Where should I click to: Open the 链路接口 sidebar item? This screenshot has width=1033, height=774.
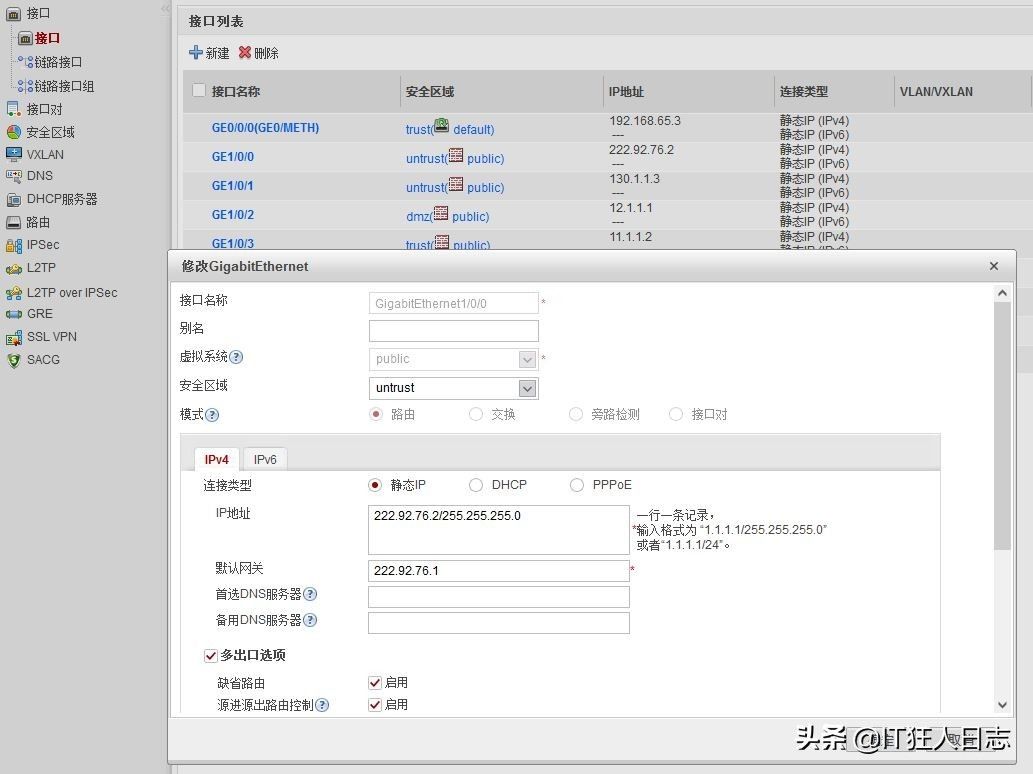(58, 62)
